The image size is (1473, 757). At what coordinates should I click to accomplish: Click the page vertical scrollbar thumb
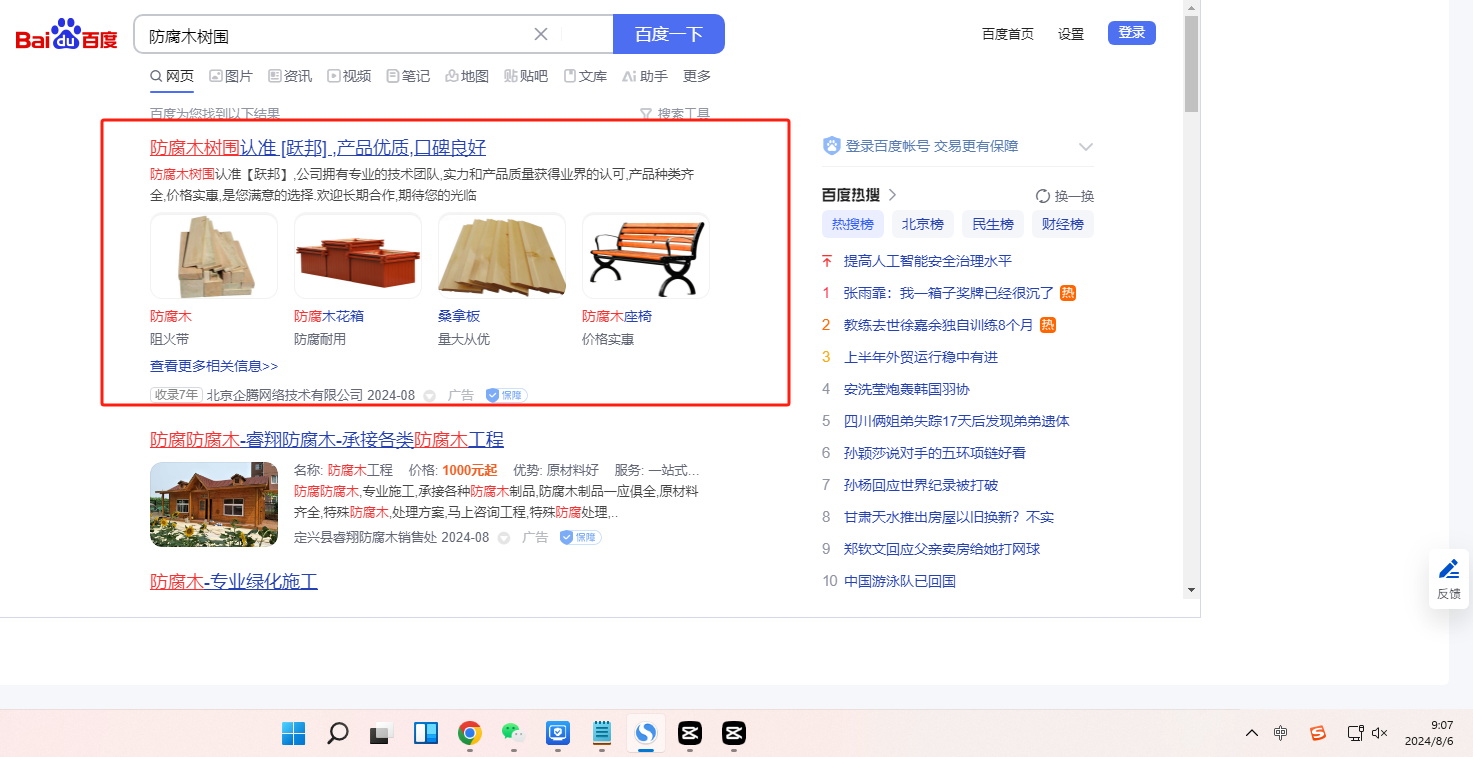[x=1191, y=64]
